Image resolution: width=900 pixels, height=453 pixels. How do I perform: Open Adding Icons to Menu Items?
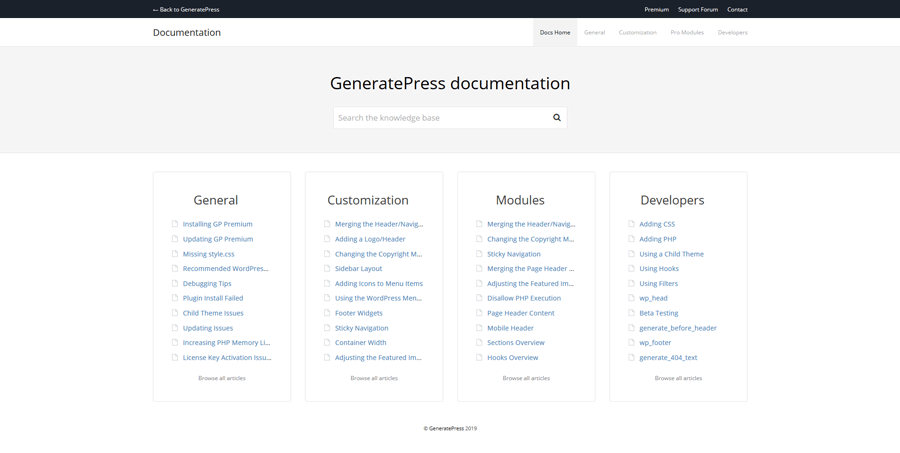(379, 283)
